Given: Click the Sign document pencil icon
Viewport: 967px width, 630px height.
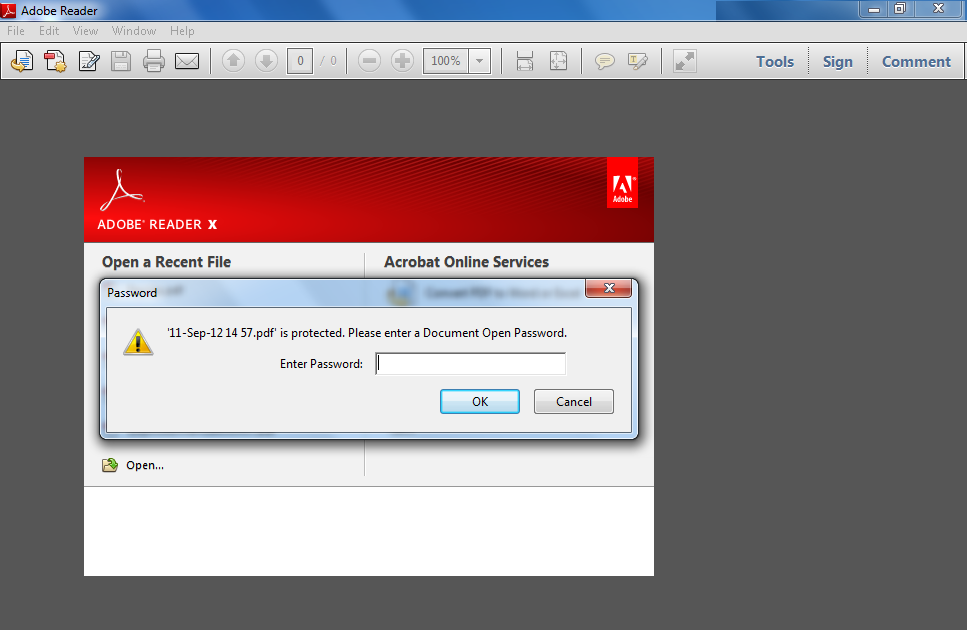Looking at the screenshot, I should tap(89, 61).
